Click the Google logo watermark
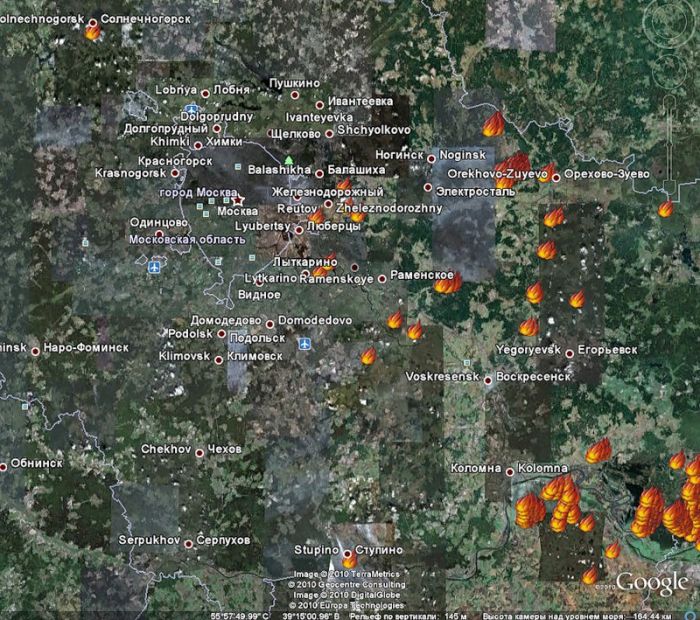The height and width of the screenshot is (620, 700). click(x=652, y=582)
